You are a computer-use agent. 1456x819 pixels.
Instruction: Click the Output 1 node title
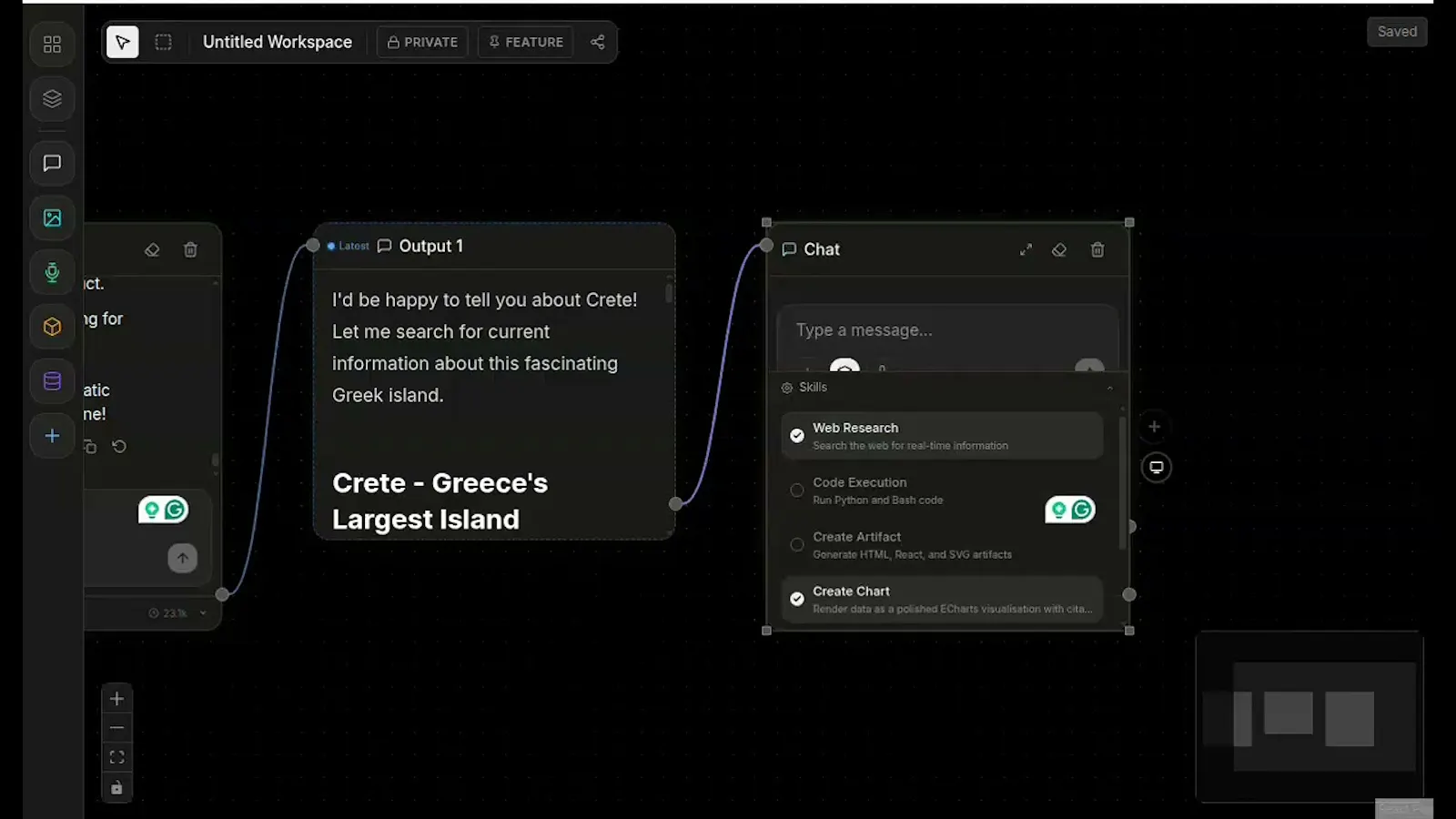pos(430,246)
